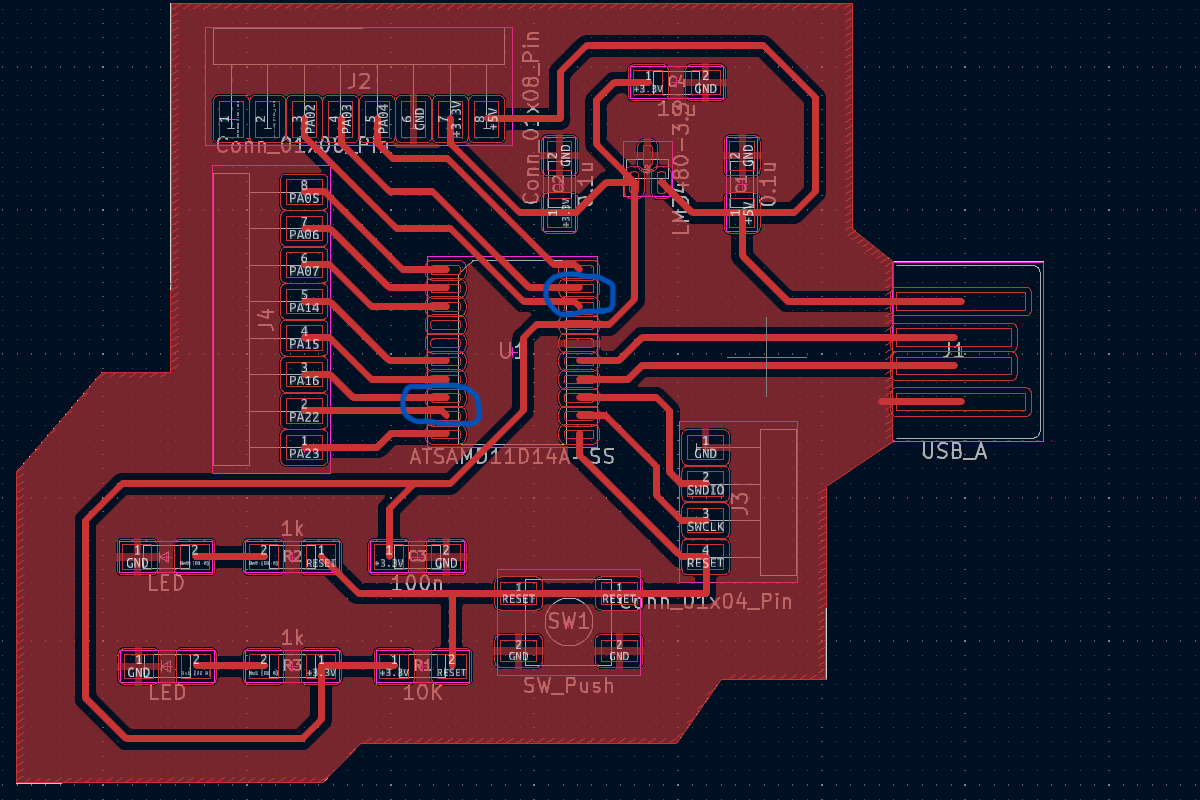This screenshot has width=1200, height=800.
Task: Select R1 pad 2 RESET
Action: [x=451, y=666]
